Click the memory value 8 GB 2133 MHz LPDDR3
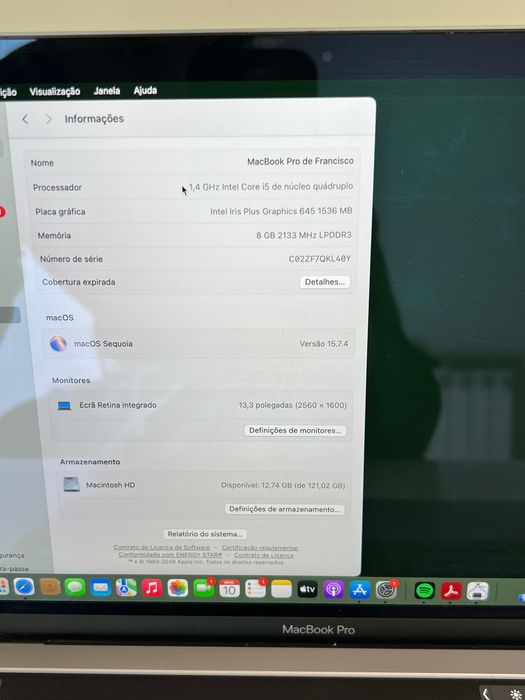Viewport: 525px width, 700px height. coord(304,235)
